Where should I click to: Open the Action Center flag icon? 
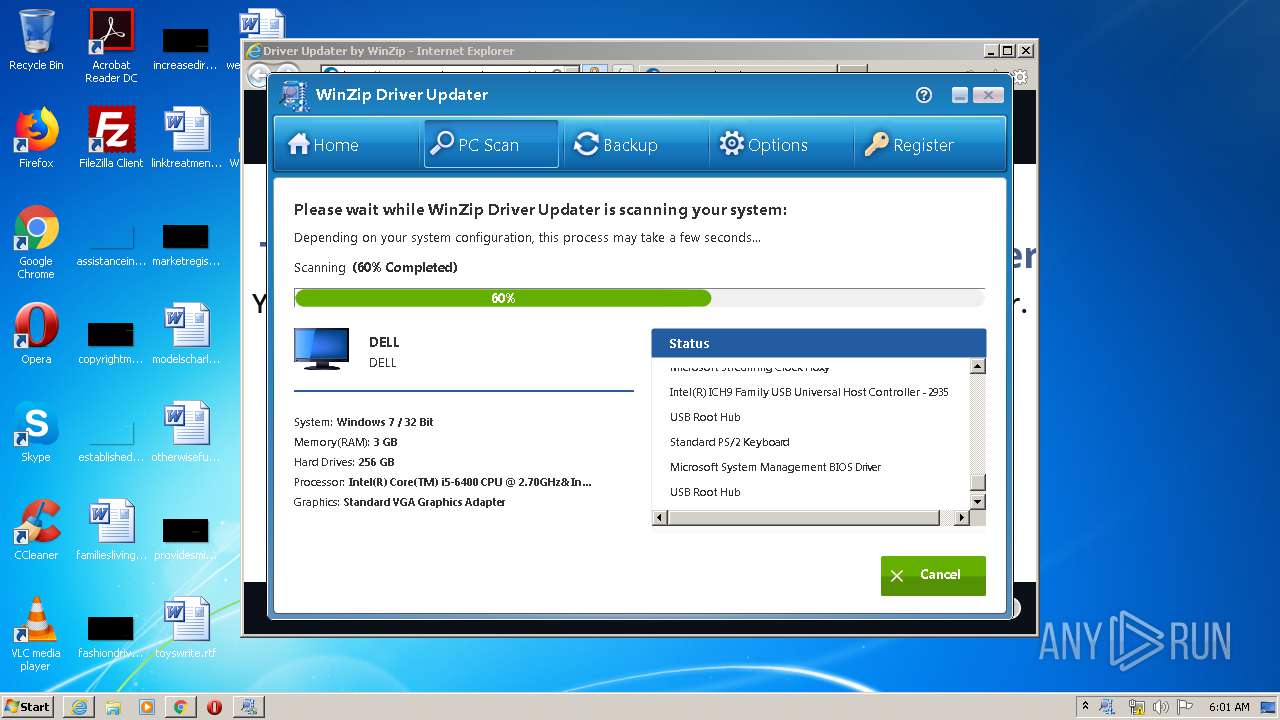pyautogui.click(x=1185, y=707)
